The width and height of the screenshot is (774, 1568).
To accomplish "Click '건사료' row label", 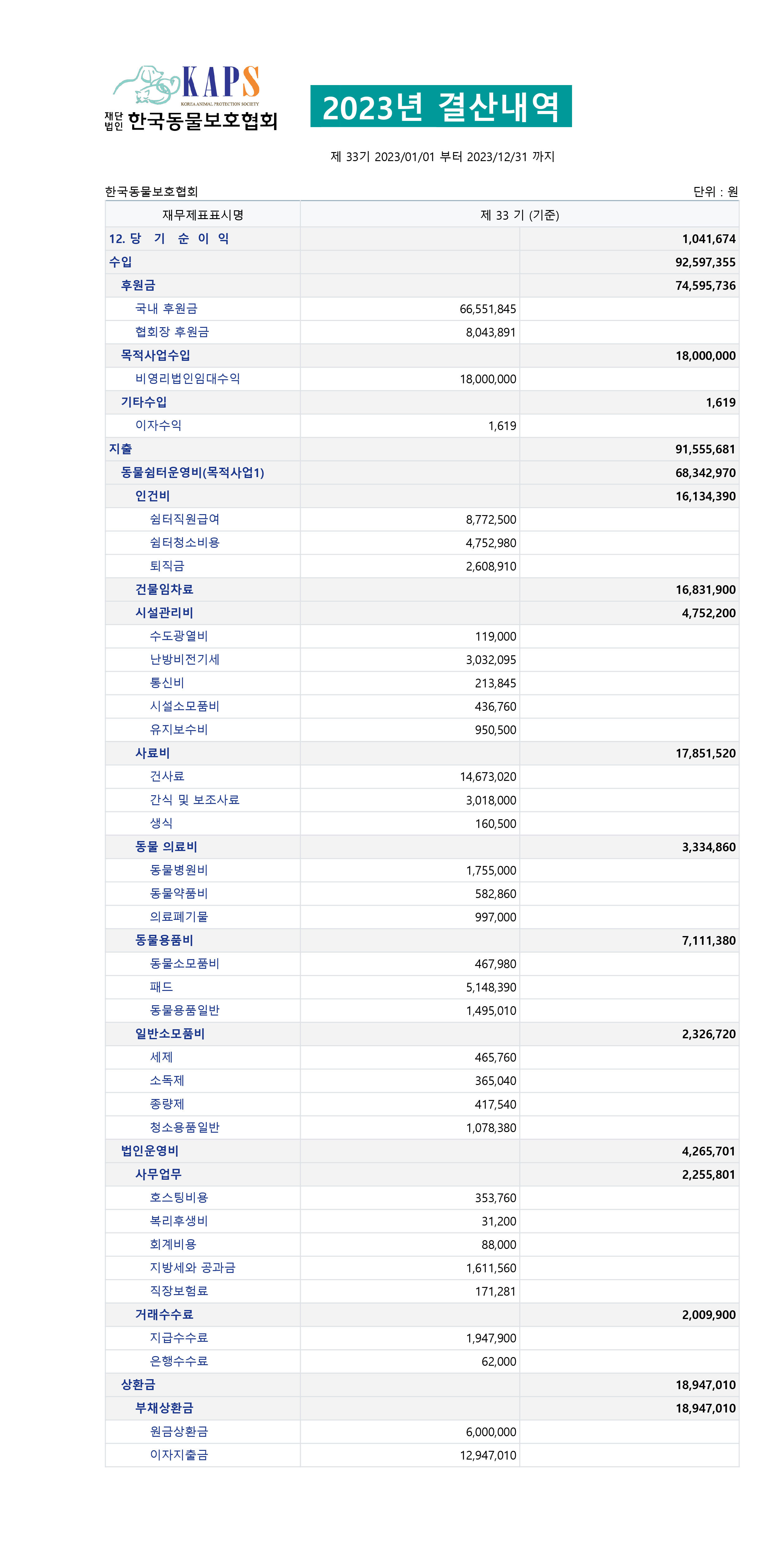I will [x=167, y=776].
